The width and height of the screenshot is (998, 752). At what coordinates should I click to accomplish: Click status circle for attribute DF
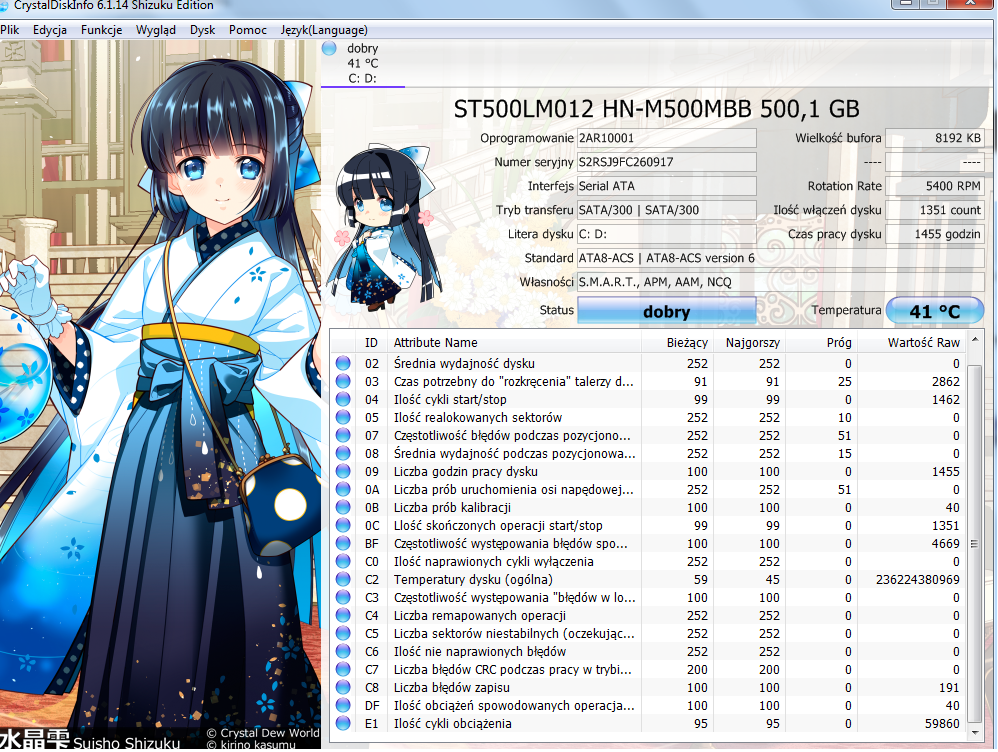pyautogui.click(x=343, y=705)
